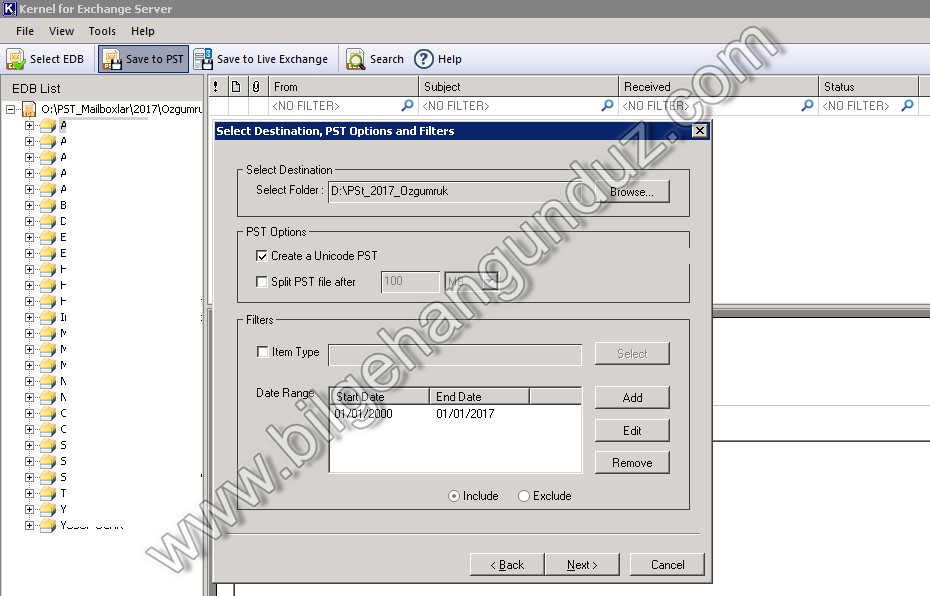Open the split size unit dropdown
The width and height of the screenshot is (930, 596).
(x=490, y=282)
